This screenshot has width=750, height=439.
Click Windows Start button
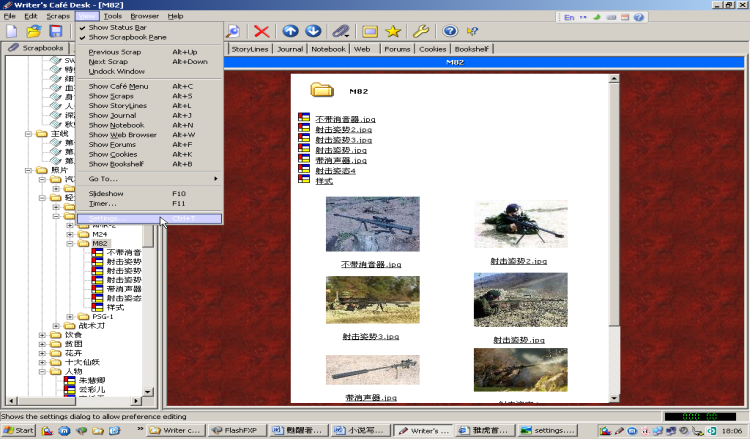point(19,430)
